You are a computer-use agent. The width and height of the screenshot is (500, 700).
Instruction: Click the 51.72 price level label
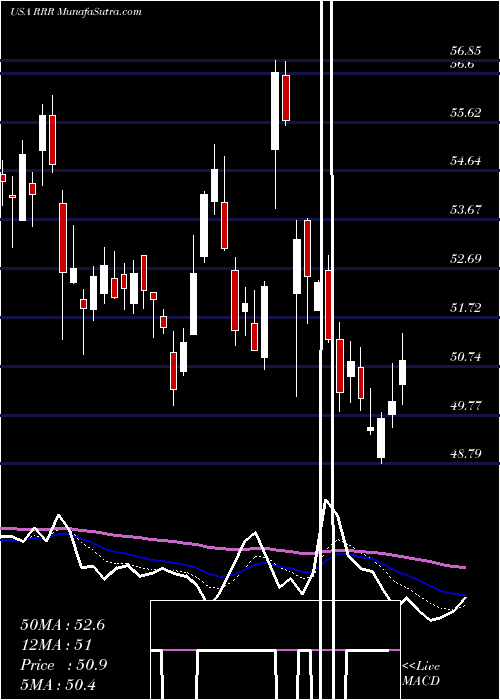(x=466, y=308)
